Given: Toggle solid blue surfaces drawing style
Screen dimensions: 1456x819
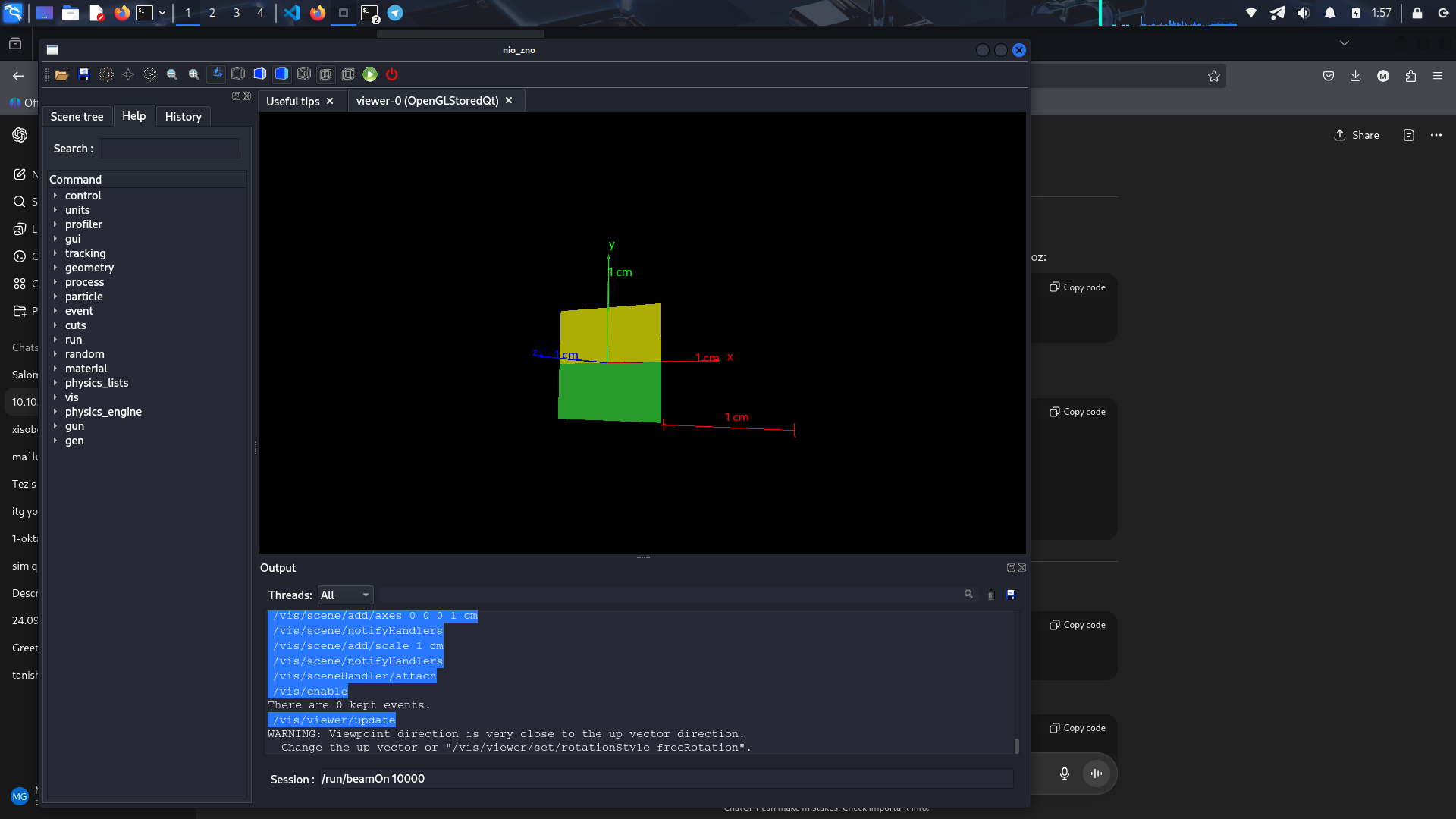Looking at the screenshot, I should (x=282, y=74).
